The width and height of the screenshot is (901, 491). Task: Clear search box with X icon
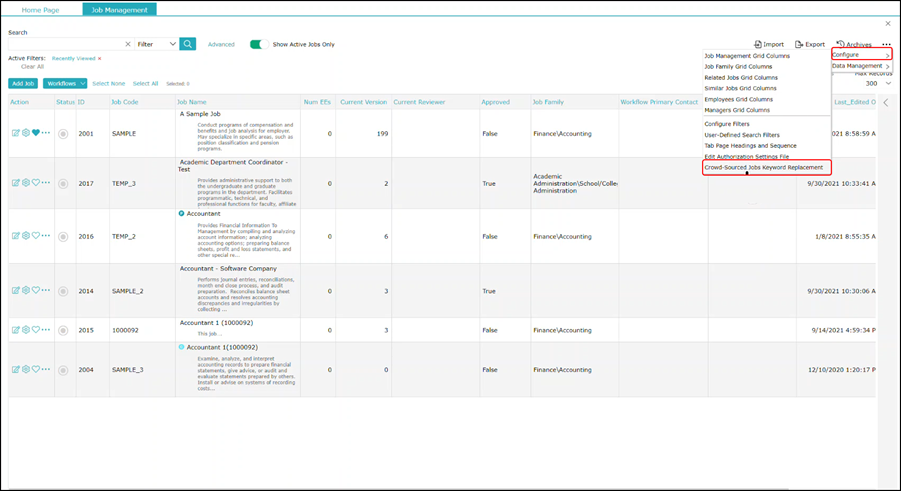pyautogui.click(x=128, y=44)
